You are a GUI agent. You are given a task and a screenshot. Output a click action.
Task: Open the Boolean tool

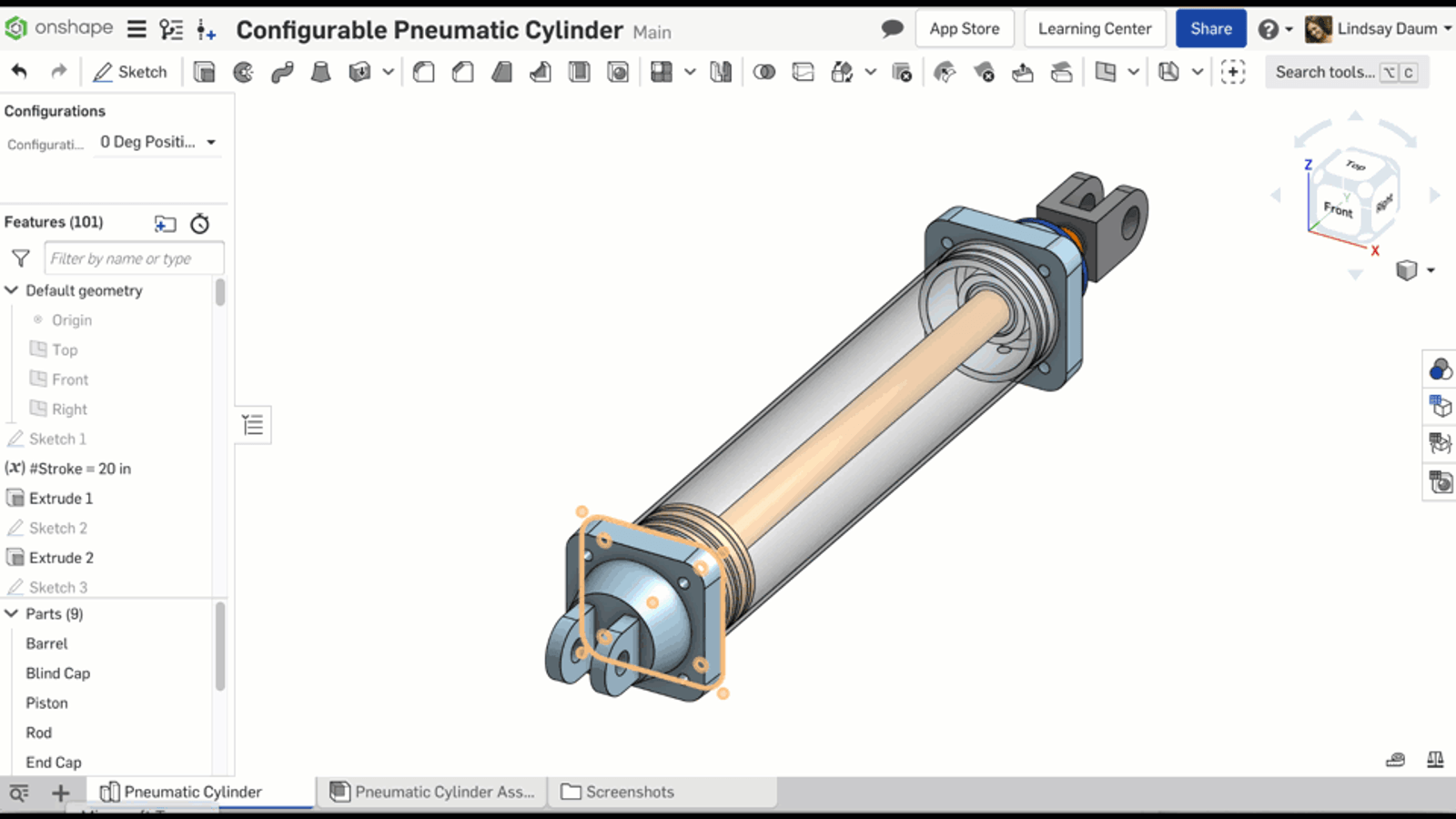(x=764, y=72)
